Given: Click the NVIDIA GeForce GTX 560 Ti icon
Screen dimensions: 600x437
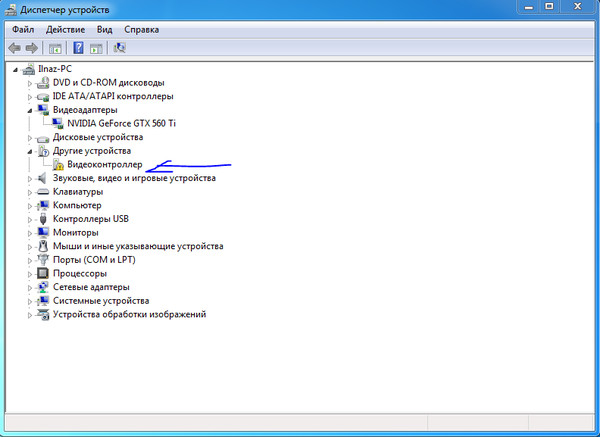Looking at the screenshot, I should pos(57,124).
